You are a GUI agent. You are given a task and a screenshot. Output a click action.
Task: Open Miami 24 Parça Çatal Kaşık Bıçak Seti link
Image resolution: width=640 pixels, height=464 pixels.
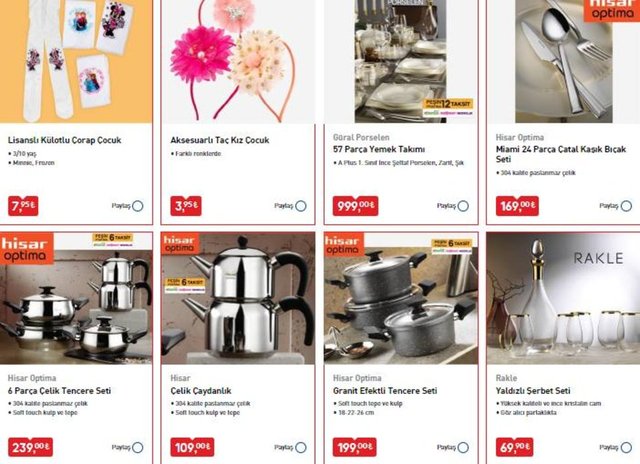tap(561, 154)
